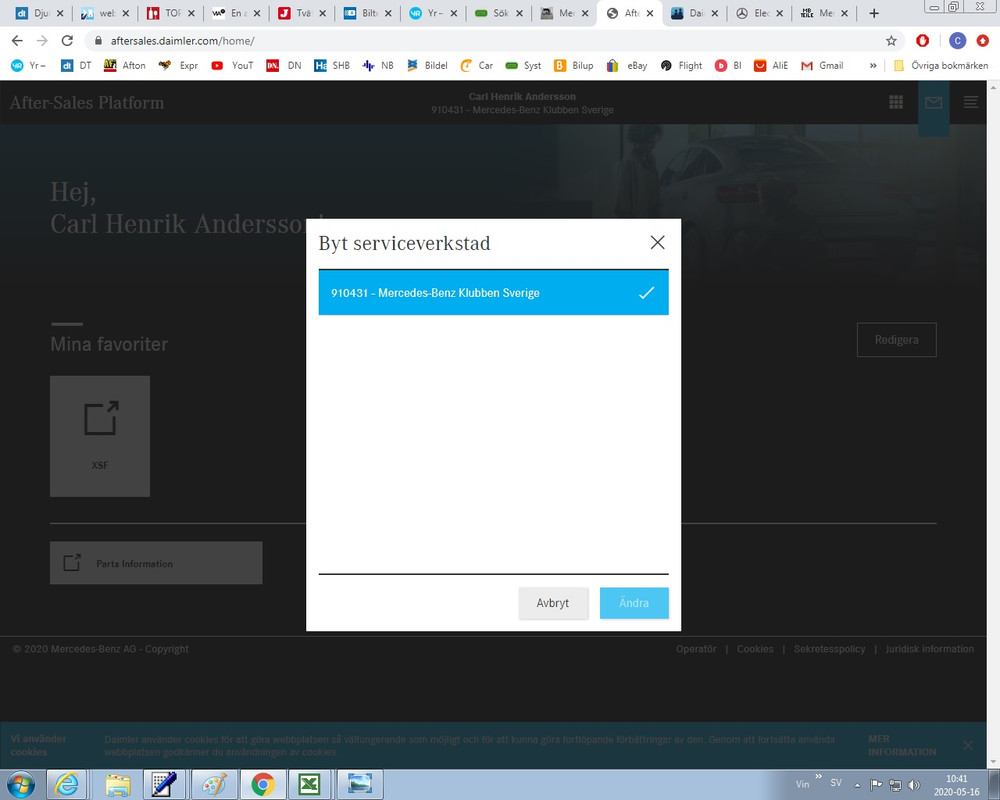Click the Avbryt button
1000x800 pixels.
(552, 603)
